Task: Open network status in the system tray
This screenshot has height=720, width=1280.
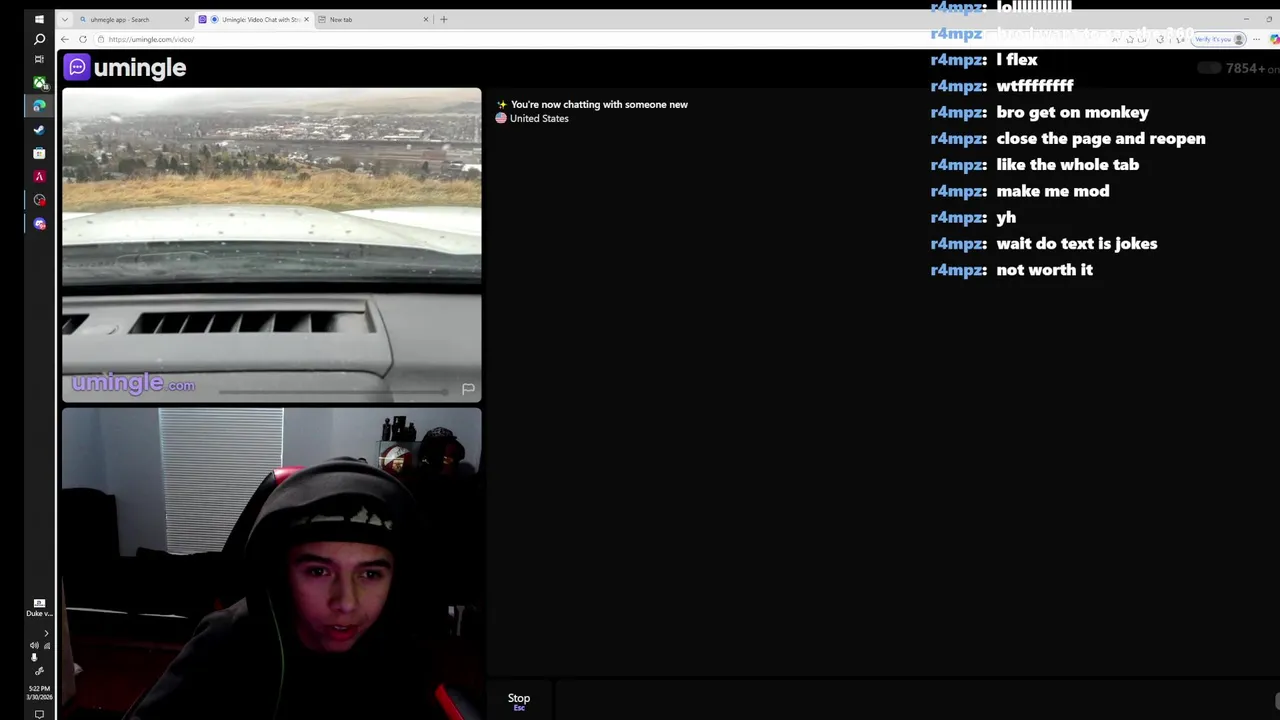Action: [x=46, y=646]
